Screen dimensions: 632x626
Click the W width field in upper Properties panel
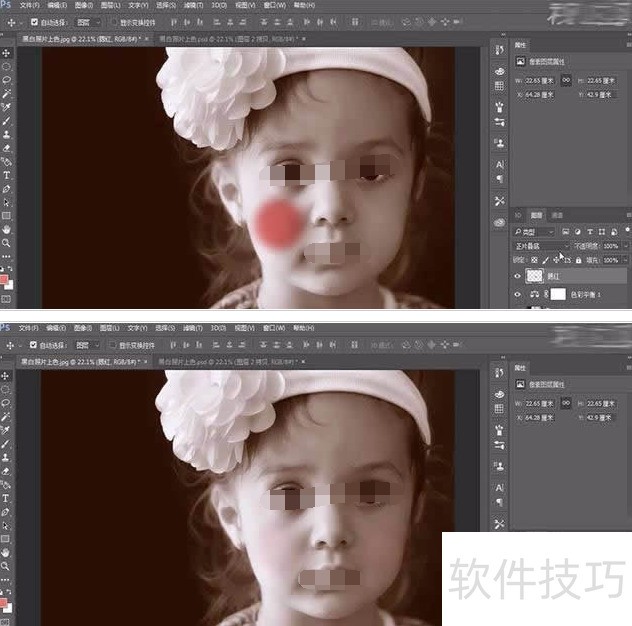[538, 81]
